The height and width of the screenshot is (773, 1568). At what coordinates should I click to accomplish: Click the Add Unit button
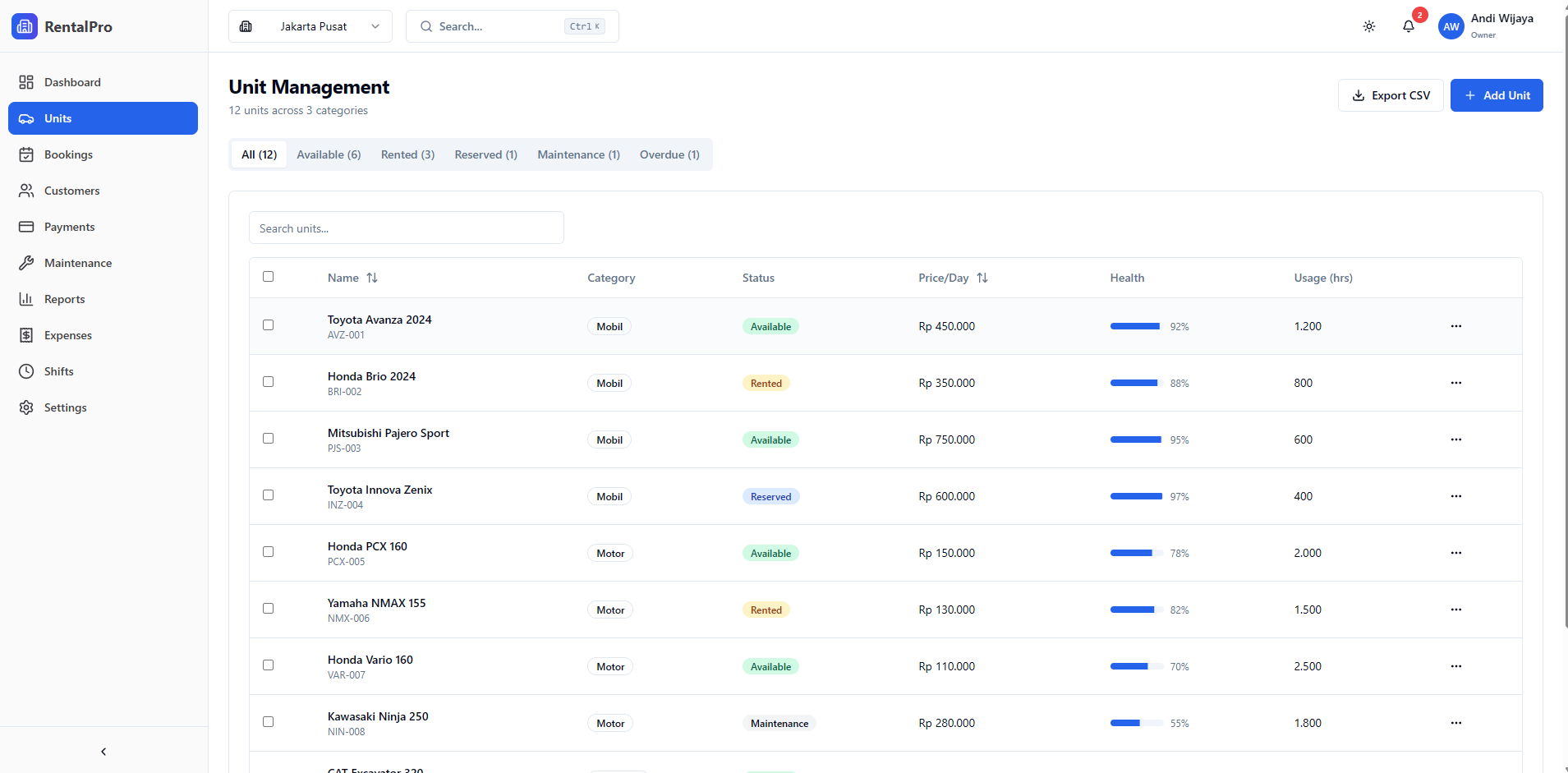pos(1496,95)
